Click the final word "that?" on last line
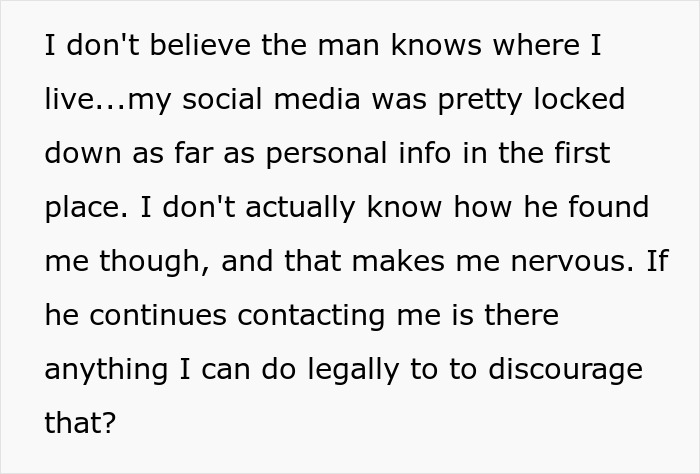700x474 pixels. (80, 423)
